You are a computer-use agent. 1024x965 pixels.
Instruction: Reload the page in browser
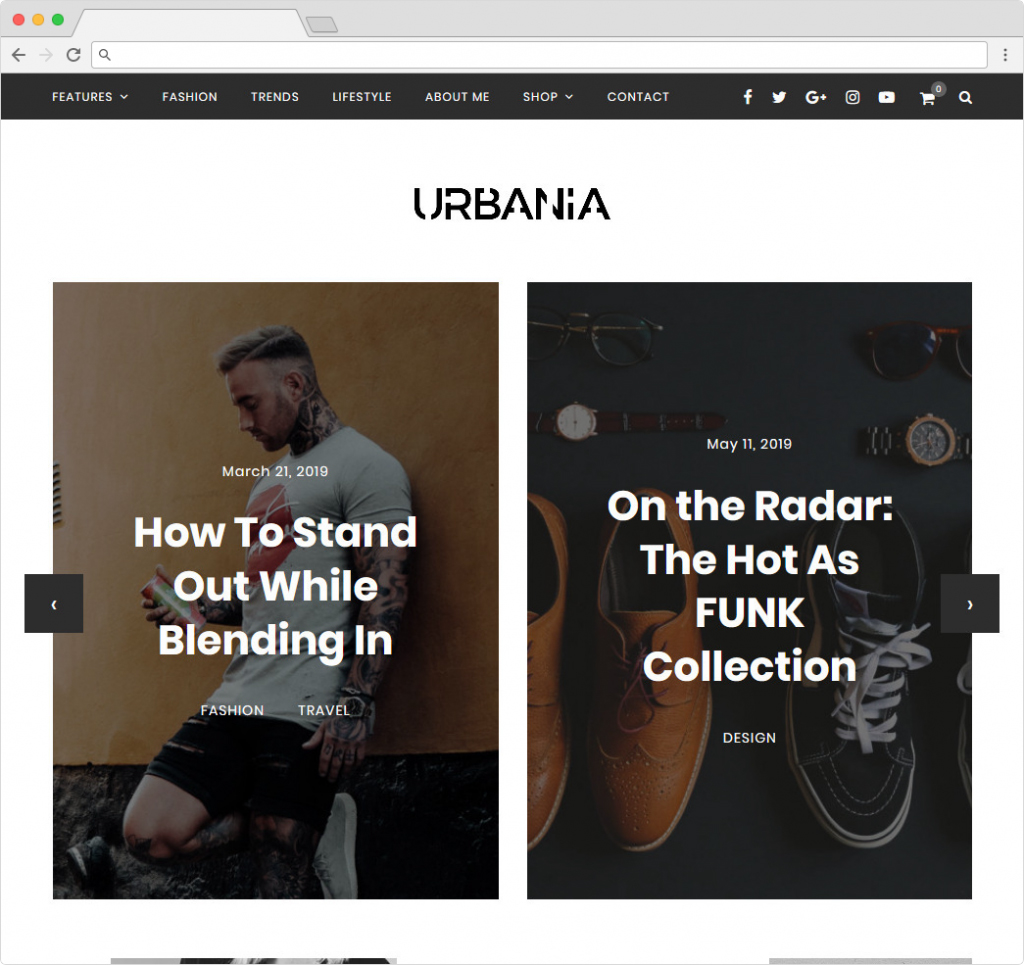(73, 55)
